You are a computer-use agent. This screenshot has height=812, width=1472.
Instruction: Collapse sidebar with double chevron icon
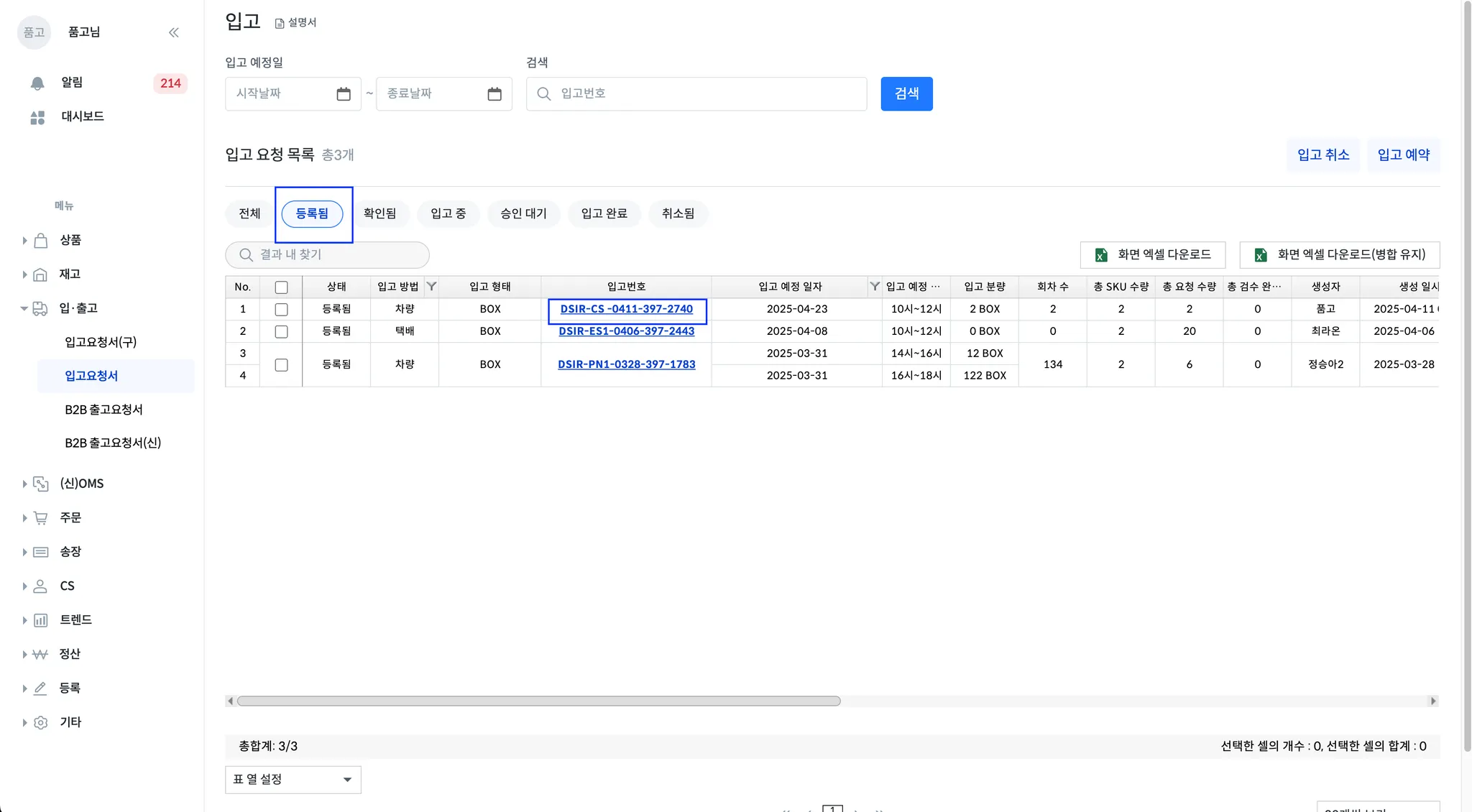(x=174, y=32)
